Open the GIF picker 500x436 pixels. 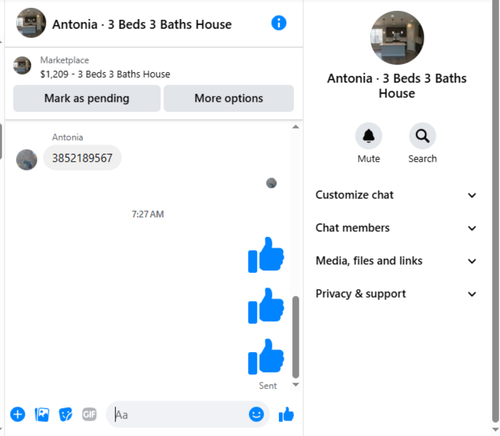tap(89, 414)
